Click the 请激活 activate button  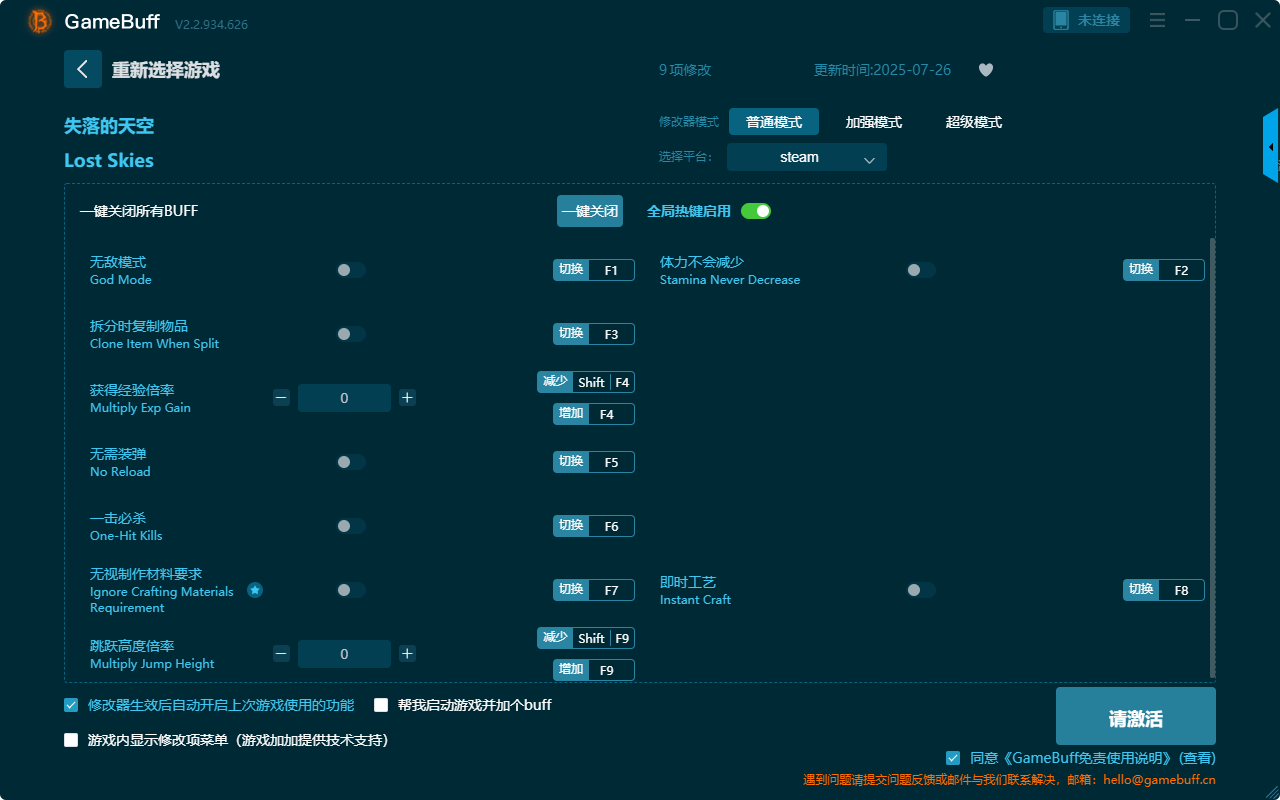tap(1136, 716)
